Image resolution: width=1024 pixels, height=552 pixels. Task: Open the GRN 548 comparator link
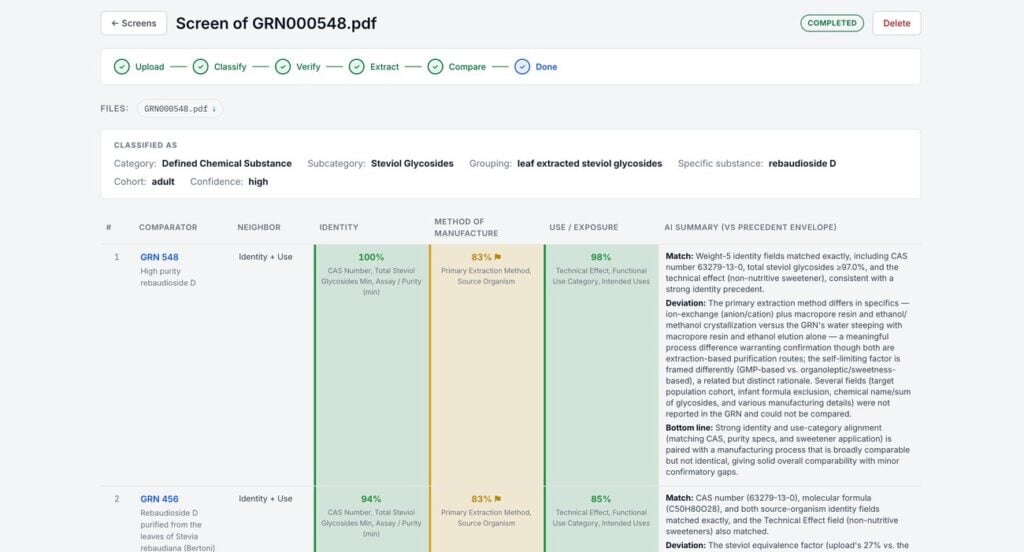(159, 257)
